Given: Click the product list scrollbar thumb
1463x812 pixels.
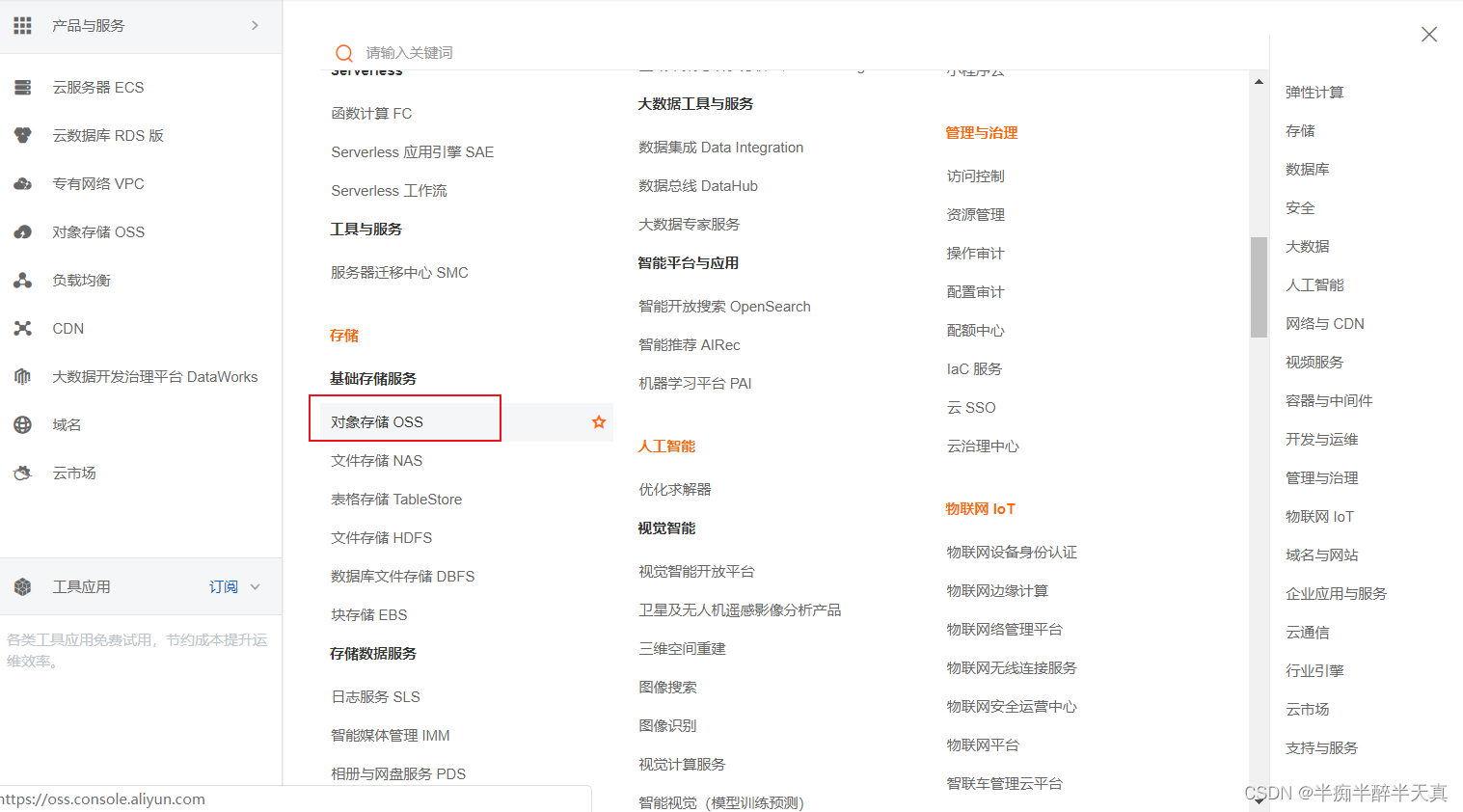Looking at the screenshot, I should click(1259, 287).
